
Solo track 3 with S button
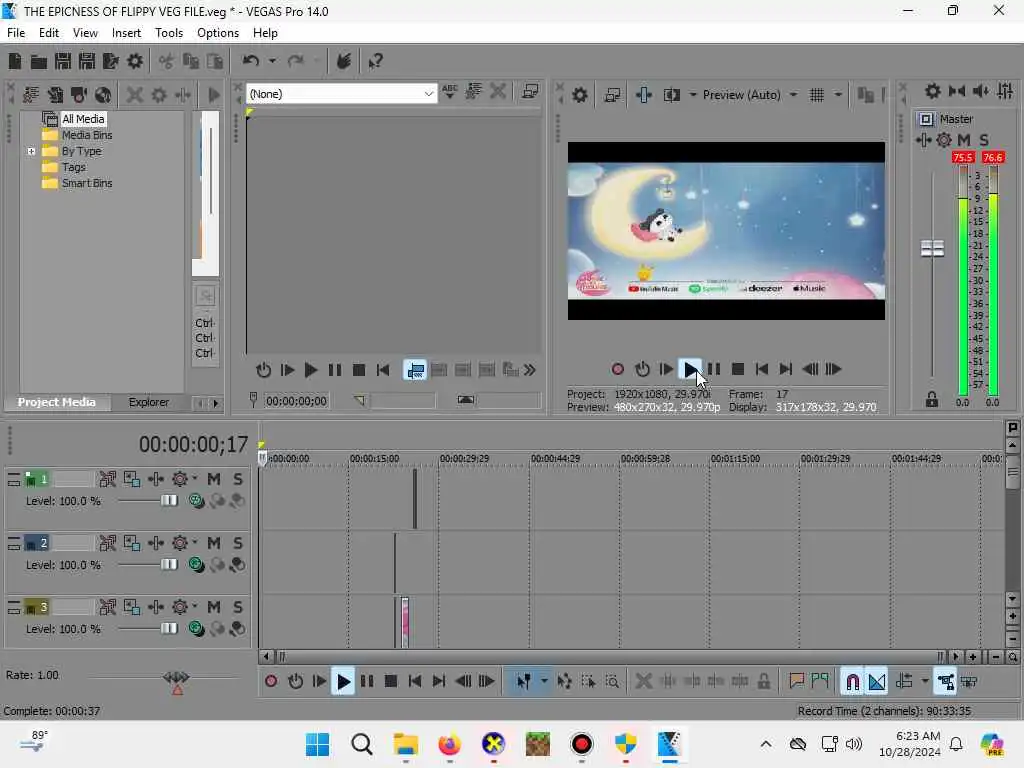click(238, 607)
